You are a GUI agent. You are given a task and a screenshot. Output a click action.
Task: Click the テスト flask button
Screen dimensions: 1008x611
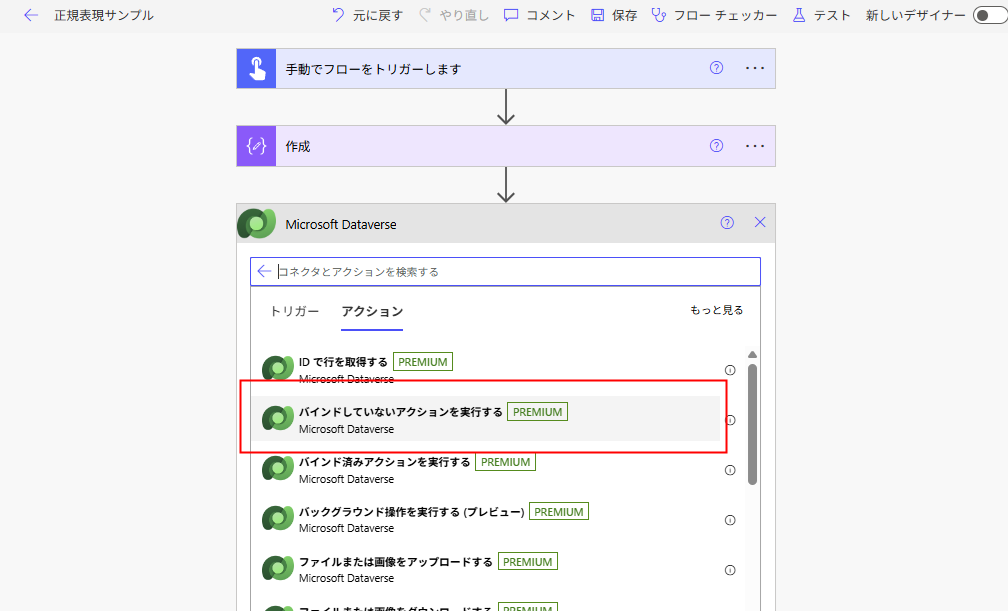coord(821,16)
